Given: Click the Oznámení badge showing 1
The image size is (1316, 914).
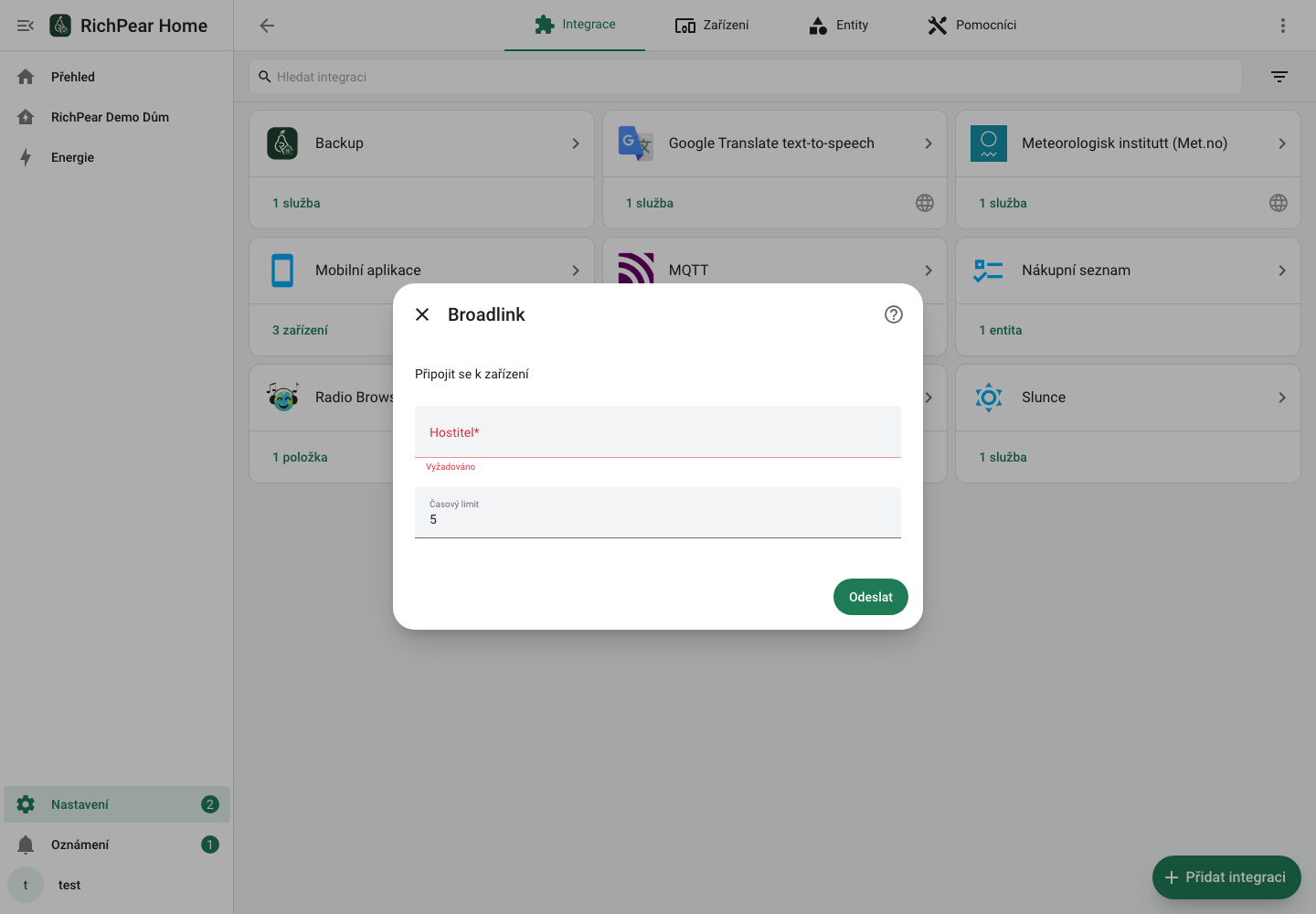Looking at the screenshot, I should click(x=210, y=845).
